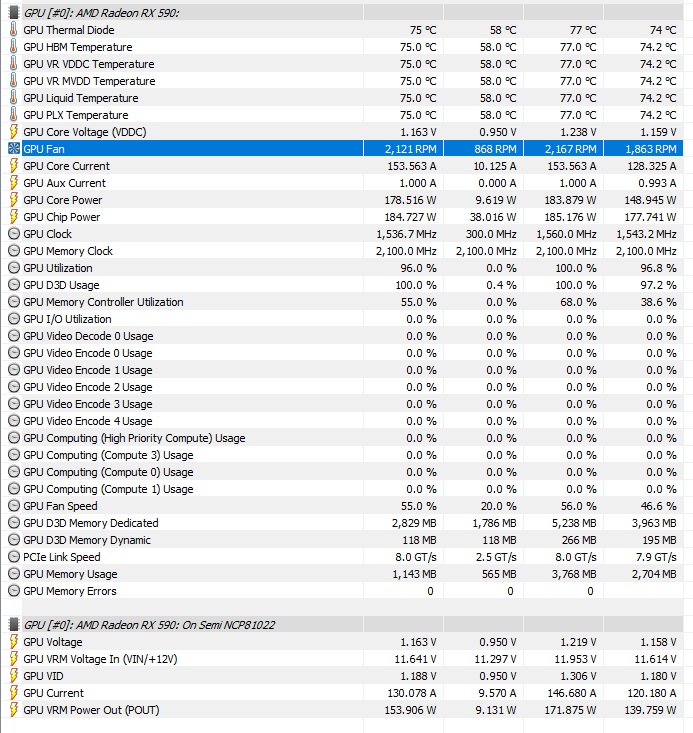Click the round icon of GPU D3D Usage
Image resolution: width=693 pixels, height=733 pixels.
click(14, 285)
